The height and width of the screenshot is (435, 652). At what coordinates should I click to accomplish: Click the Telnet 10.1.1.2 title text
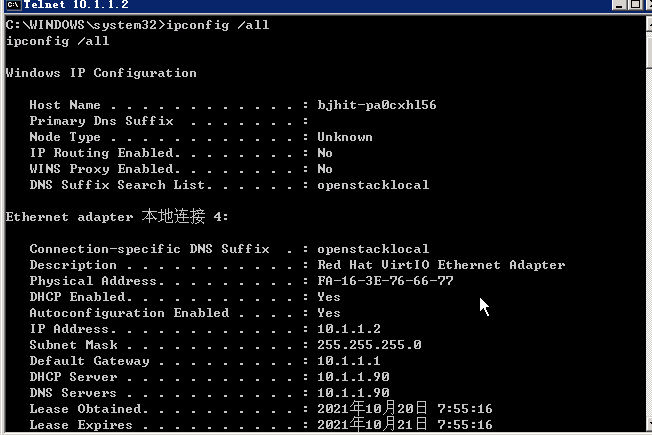click(x=76, y=5)
